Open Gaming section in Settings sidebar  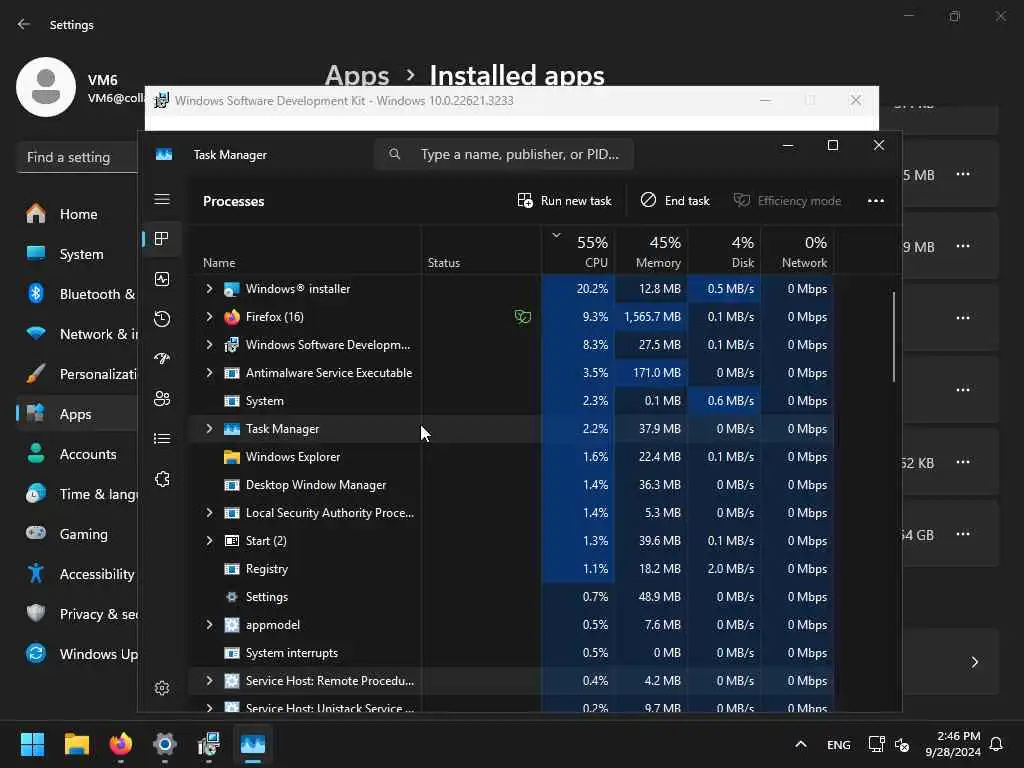coord(77,534)
